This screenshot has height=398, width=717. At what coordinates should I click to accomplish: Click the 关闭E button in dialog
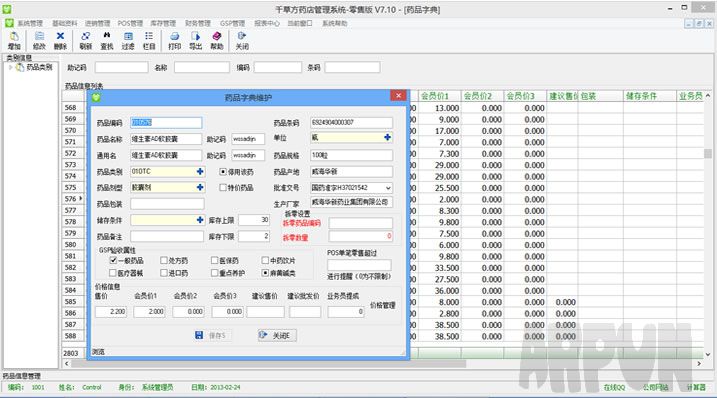click(277, 335)
